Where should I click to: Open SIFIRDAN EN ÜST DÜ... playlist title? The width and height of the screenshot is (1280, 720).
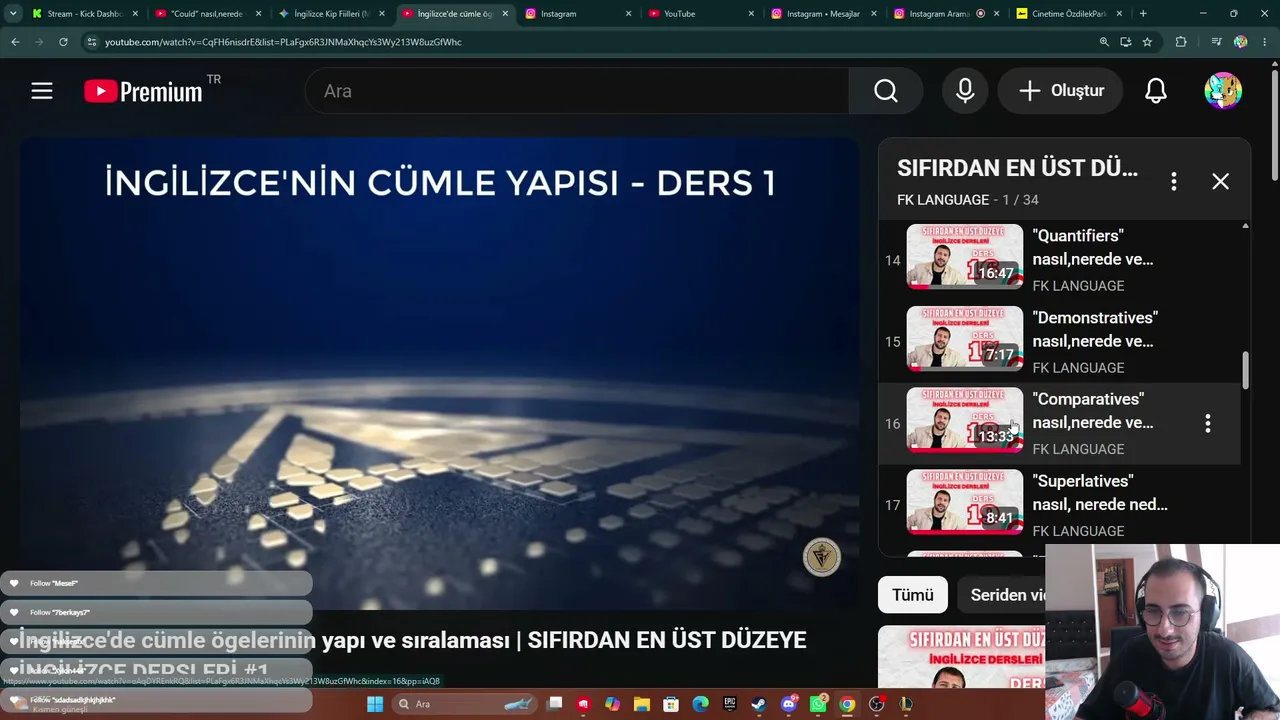tap(1017, 168)
